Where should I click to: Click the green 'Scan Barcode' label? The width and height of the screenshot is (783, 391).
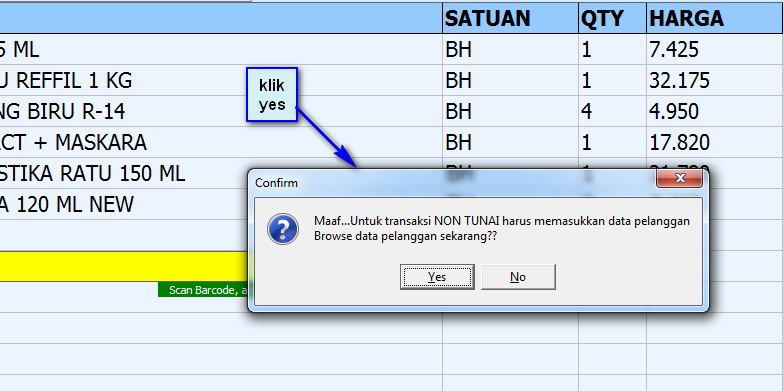point(203,290)
